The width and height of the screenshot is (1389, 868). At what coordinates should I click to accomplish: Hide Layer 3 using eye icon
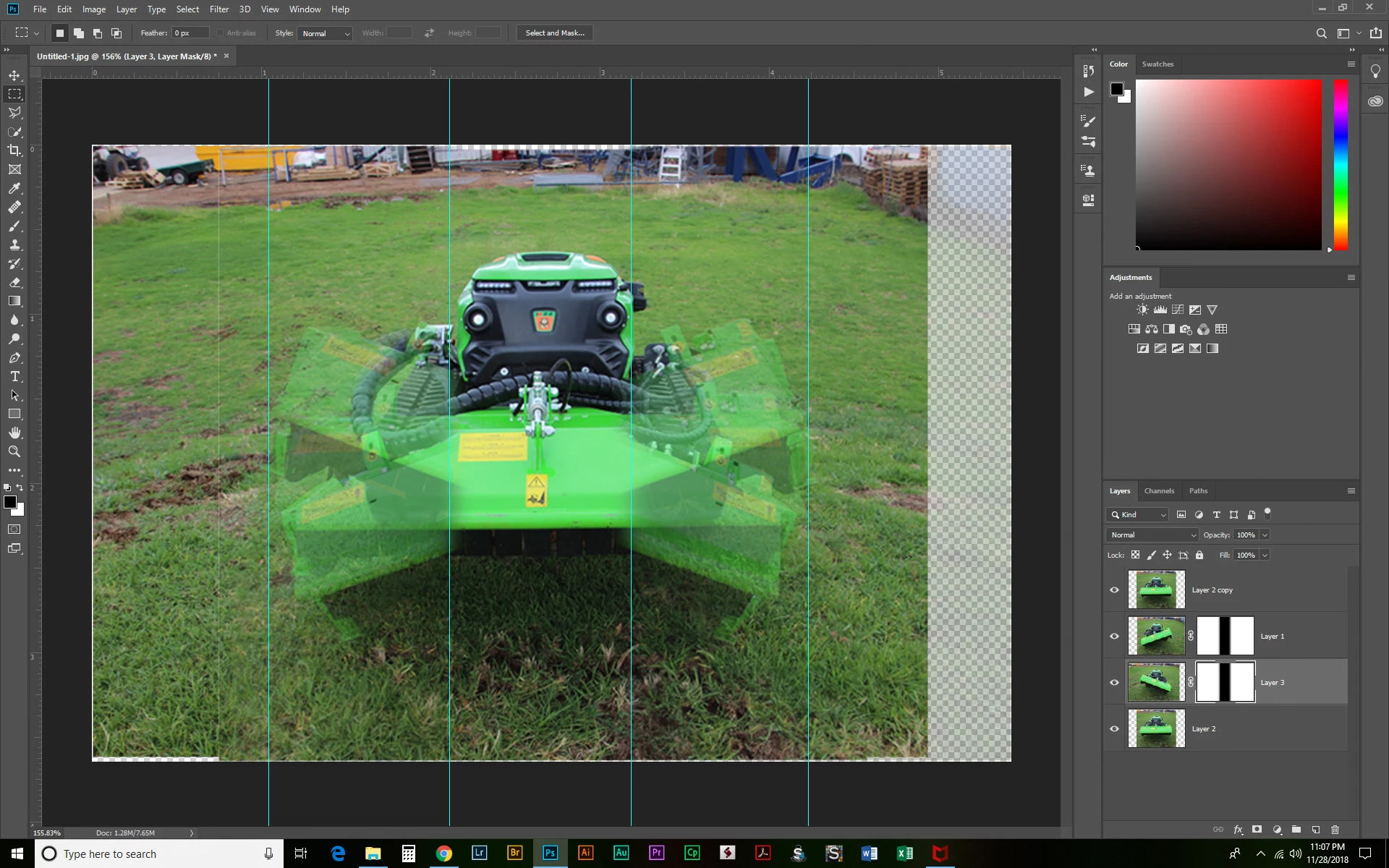[x=1114, y=682]
